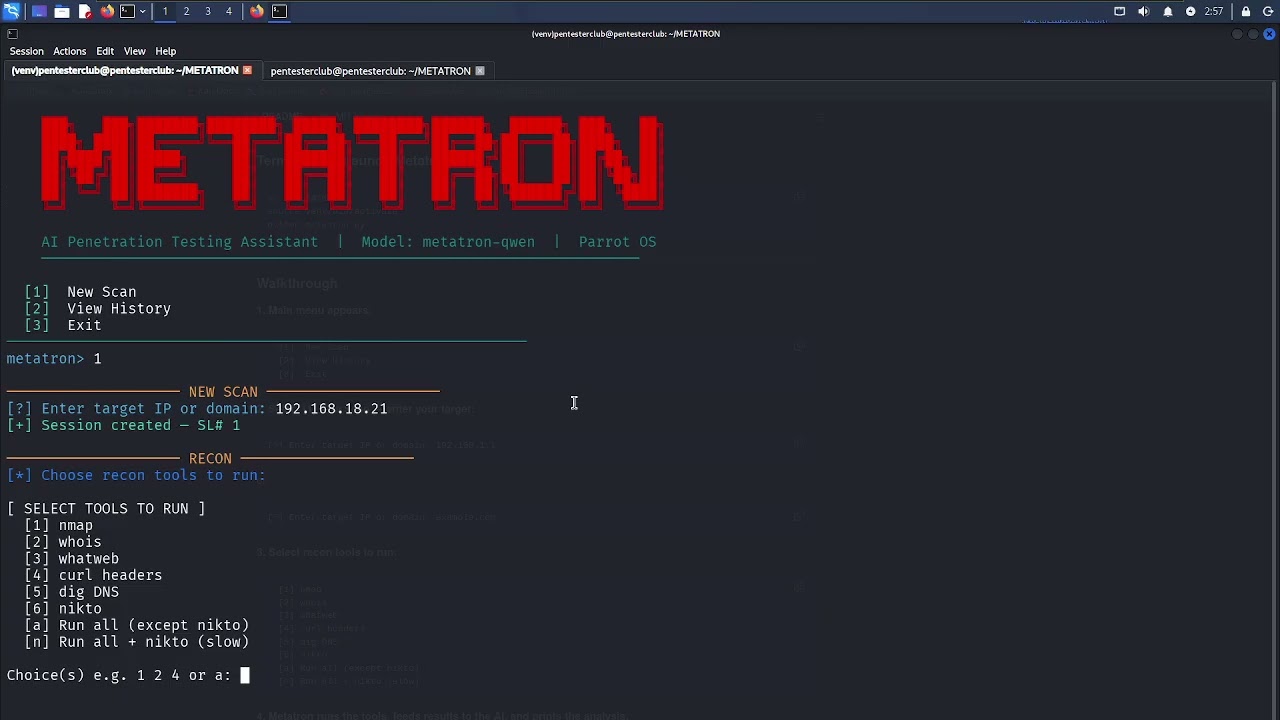Switch to workspace 4

pyautogui.click(x=229, y=11)
